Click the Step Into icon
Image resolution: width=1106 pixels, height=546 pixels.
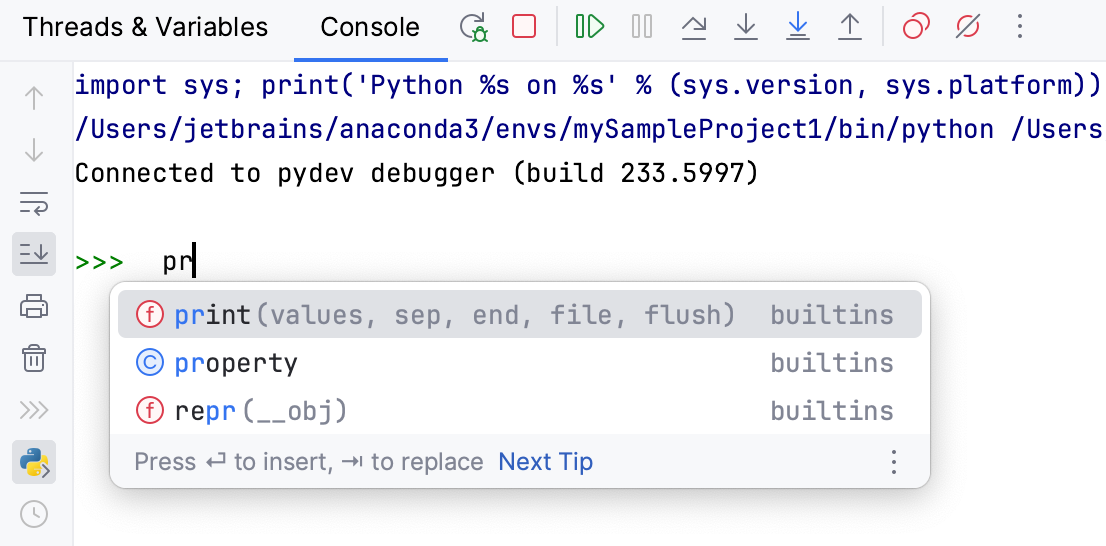(x=745, y=27)
